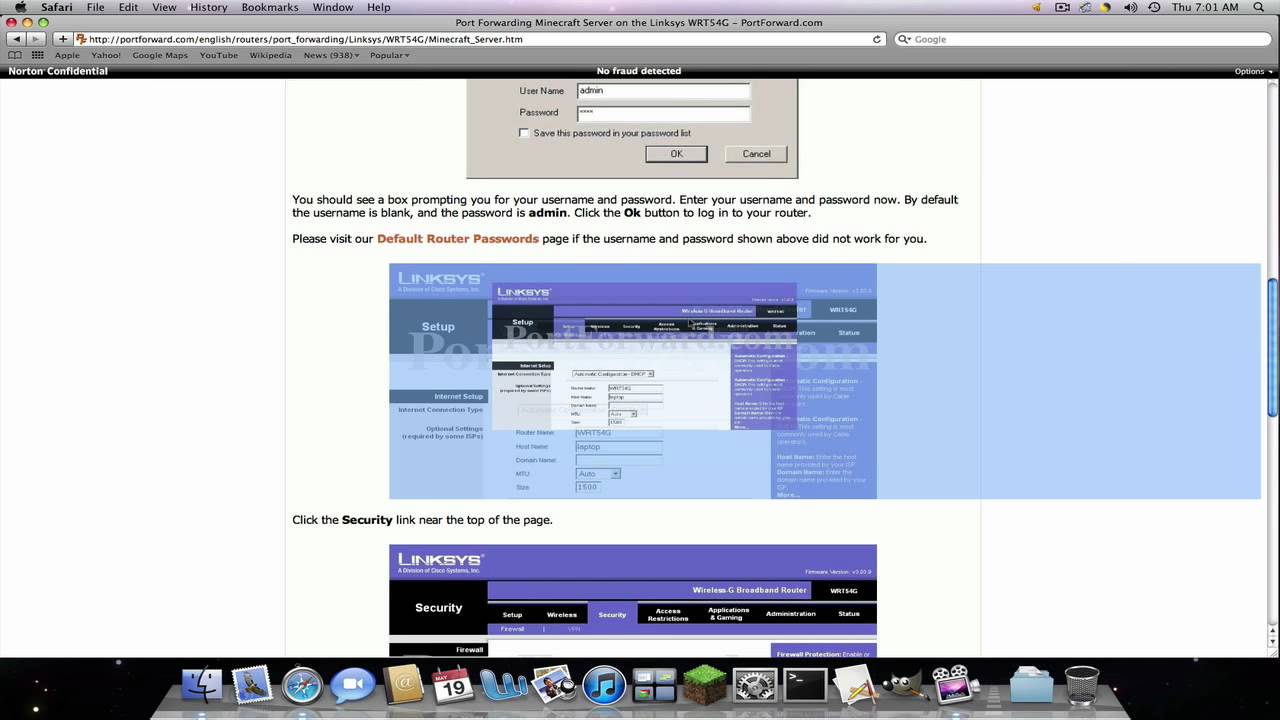Click the OK button in login image
Screen dimensions: 1280x720
click(676, 154)
